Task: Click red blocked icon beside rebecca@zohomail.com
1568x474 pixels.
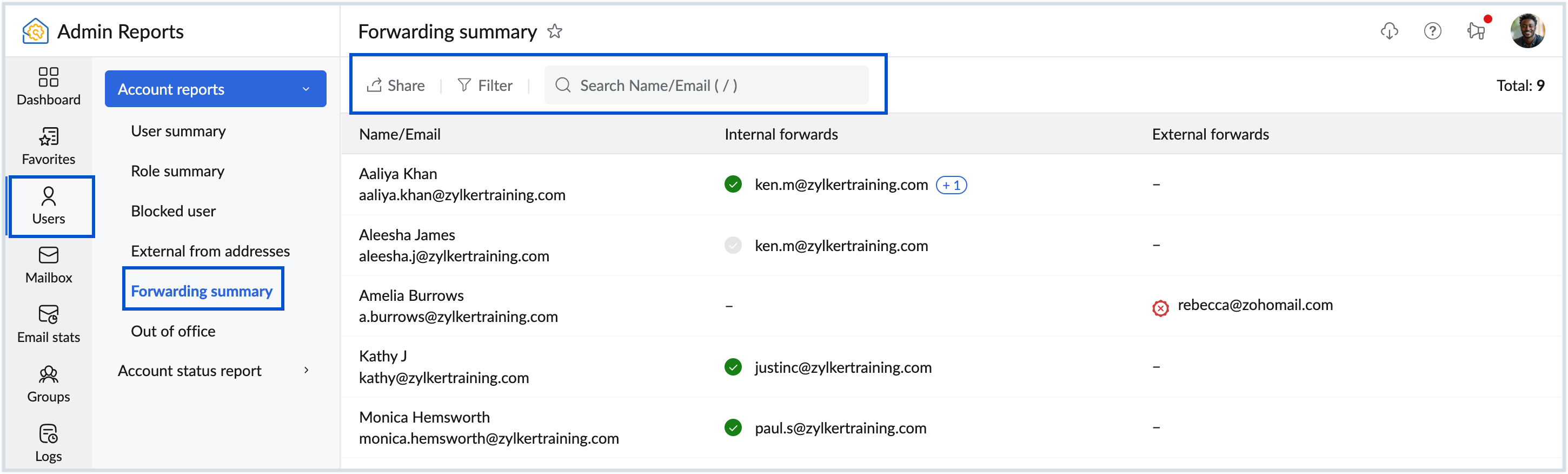Action: [1160, 308]
